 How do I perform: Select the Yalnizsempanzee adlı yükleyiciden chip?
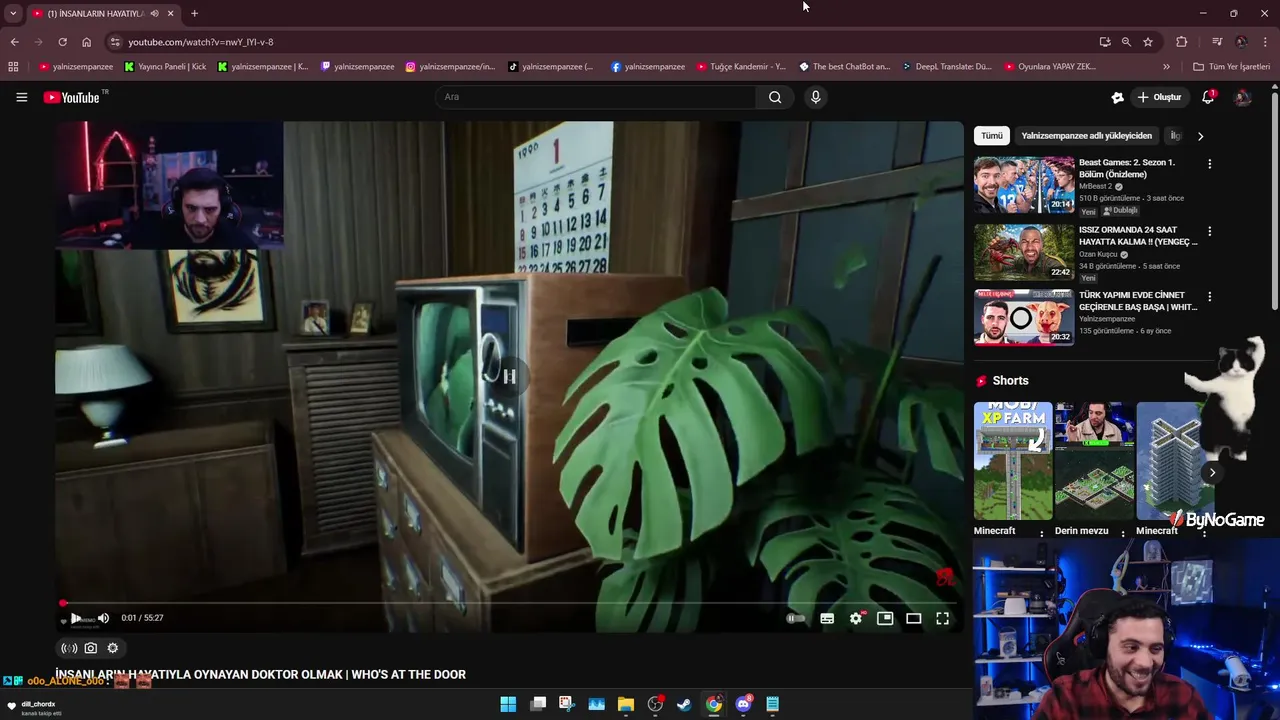[x=1086, y=136]
